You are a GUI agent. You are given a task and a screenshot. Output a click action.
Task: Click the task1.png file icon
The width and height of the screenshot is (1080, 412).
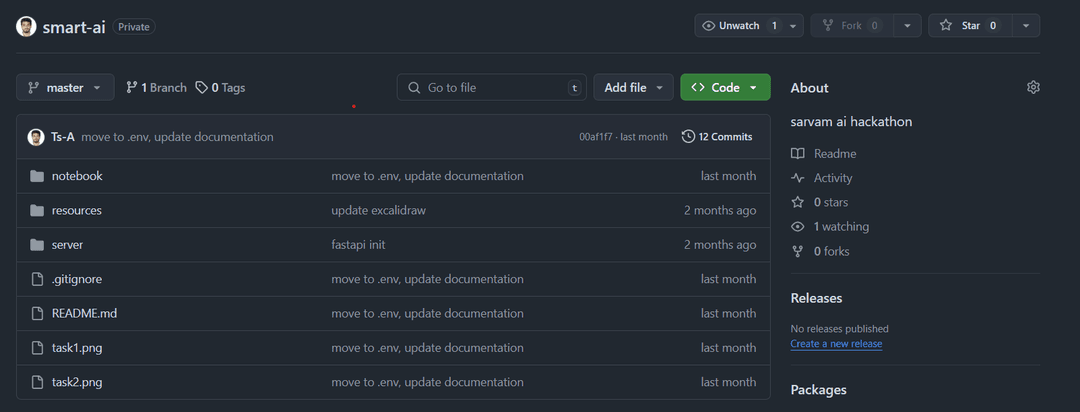37,348
